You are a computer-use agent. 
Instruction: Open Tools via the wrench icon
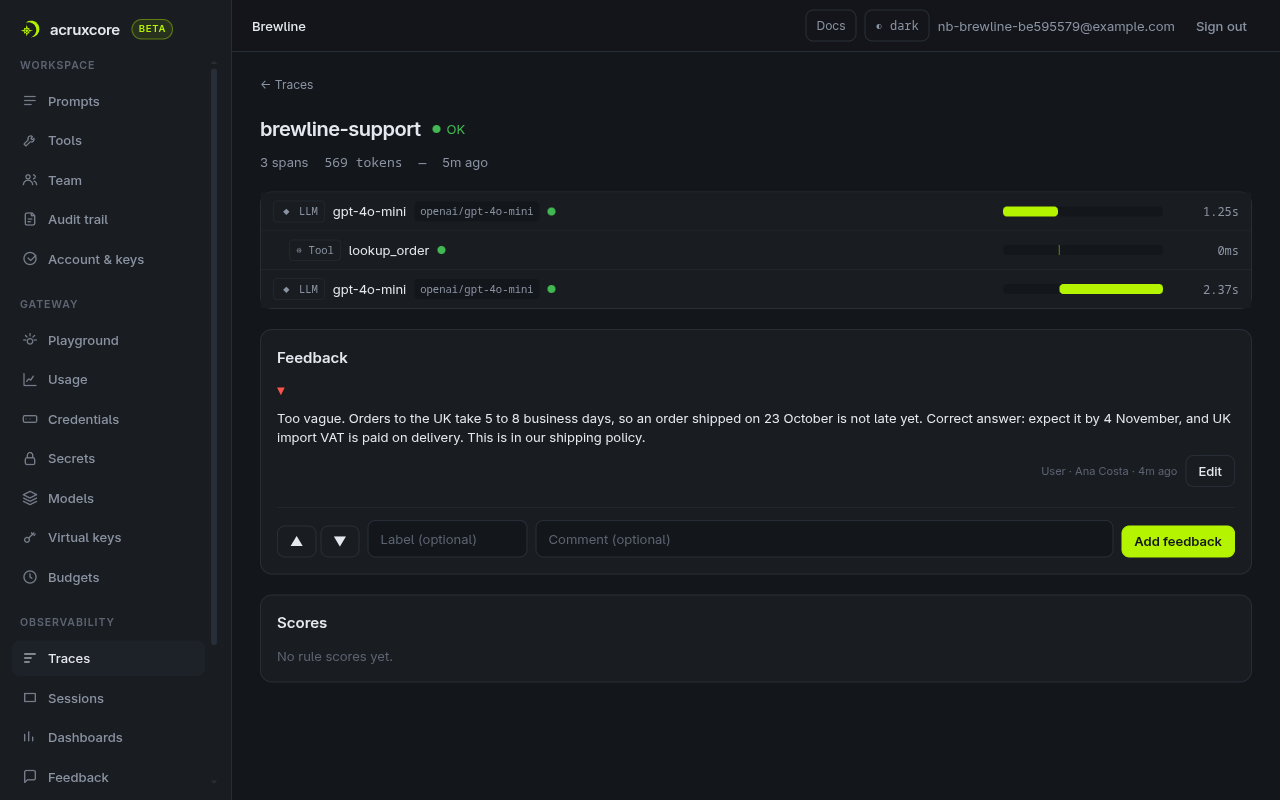click(x=30, y=141)
